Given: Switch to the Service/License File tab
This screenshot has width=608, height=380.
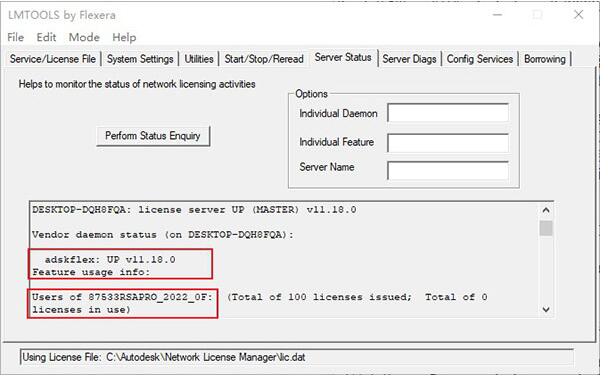Looking at the screenshot, I should (53, 59).
